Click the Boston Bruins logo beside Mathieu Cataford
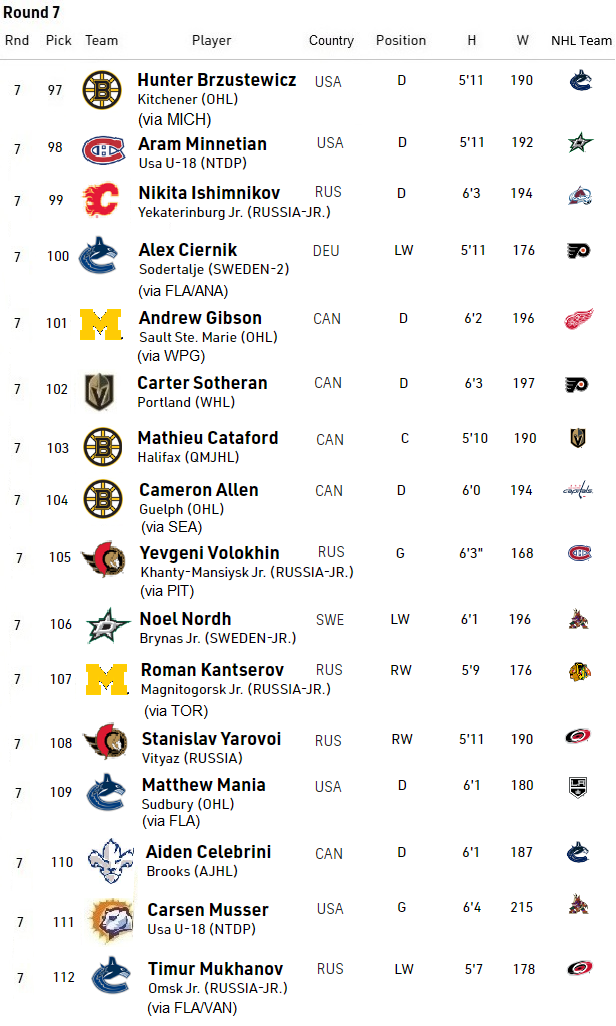 (x=101, y=447)
